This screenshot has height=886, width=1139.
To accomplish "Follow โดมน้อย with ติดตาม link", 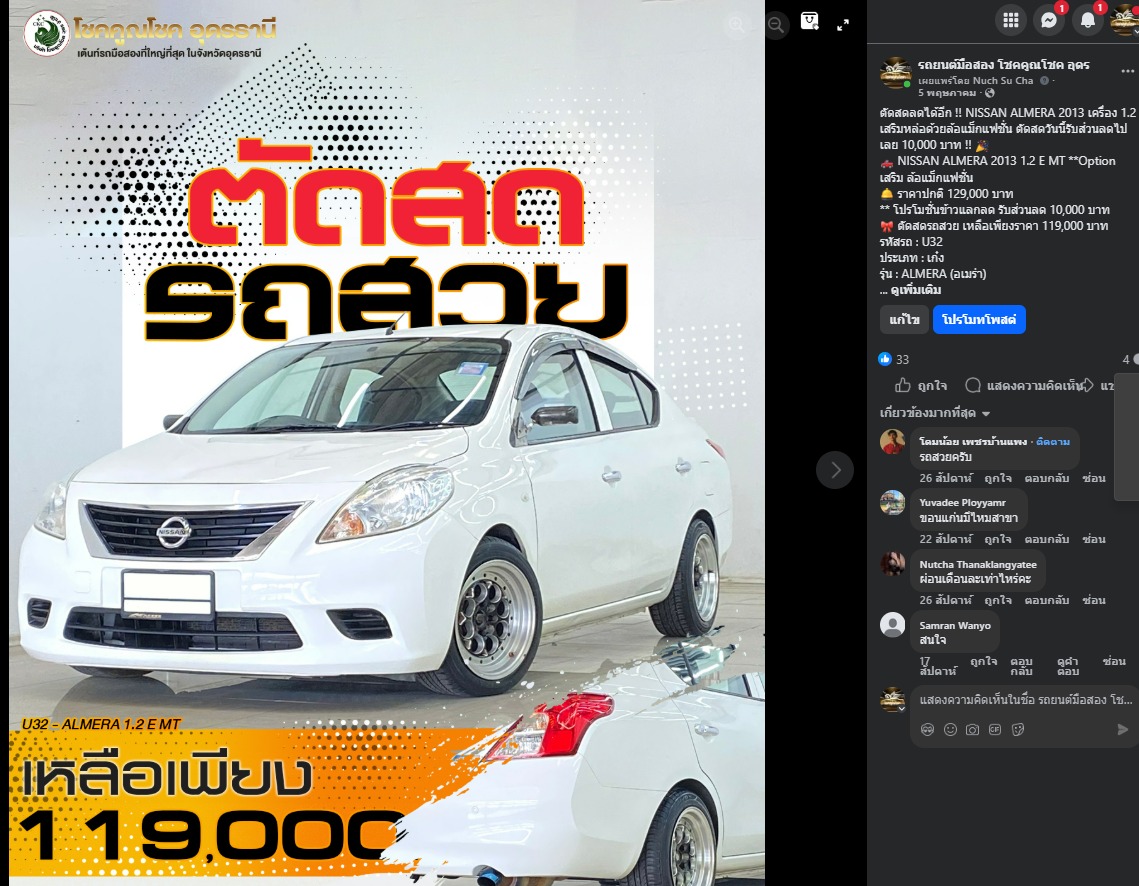I will click(1053, 442).
